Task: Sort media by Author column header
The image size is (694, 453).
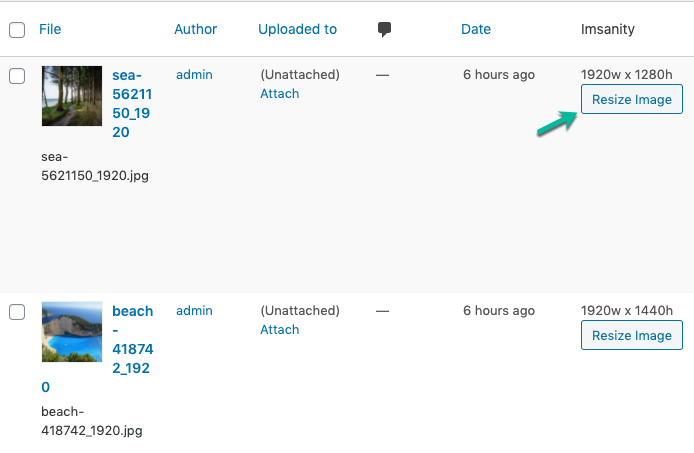Action: (195, 29)
